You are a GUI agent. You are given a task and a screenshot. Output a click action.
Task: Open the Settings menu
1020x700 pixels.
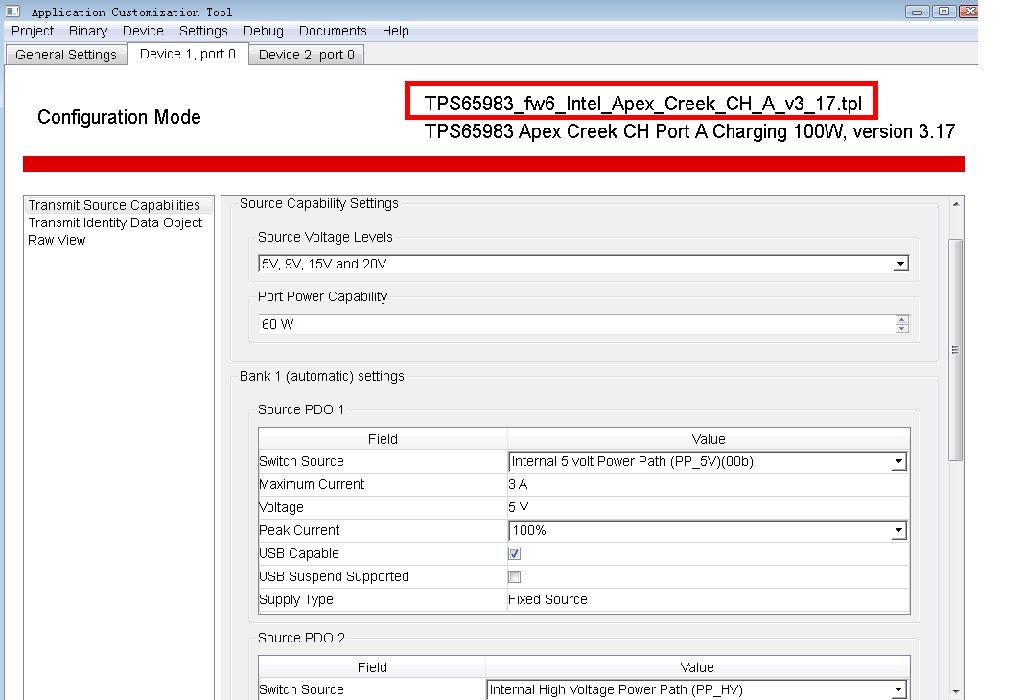[x=203, y=31]
